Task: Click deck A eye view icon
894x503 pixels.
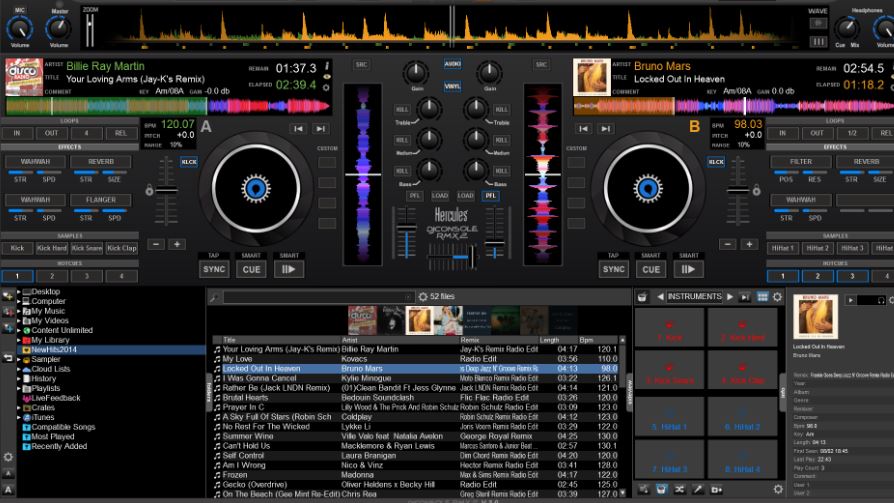Action: pos(327,77)
